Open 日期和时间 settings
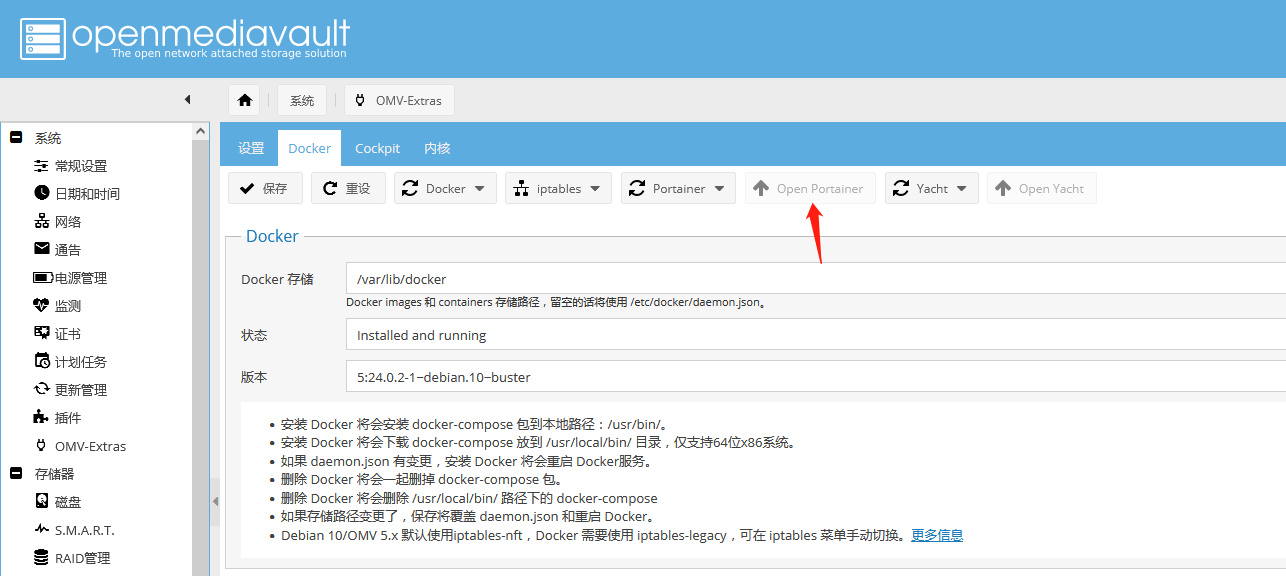 click(87, 194)
